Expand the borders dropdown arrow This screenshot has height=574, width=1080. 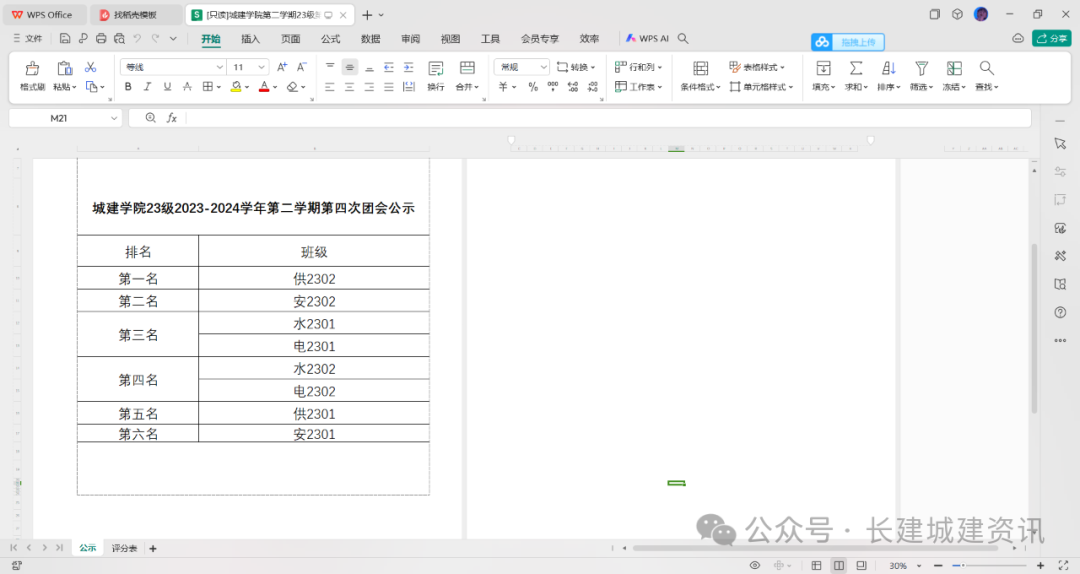point(218,88)
